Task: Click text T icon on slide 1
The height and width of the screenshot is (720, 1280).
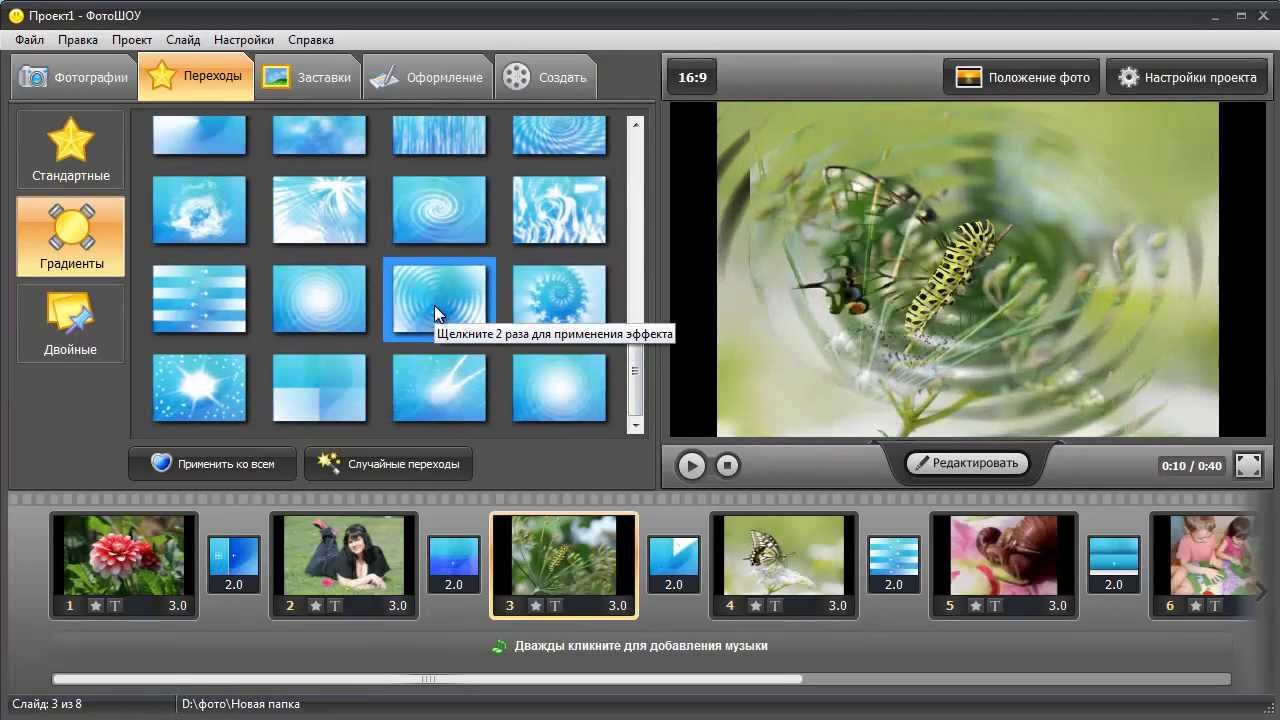Action: coord(115,606)
